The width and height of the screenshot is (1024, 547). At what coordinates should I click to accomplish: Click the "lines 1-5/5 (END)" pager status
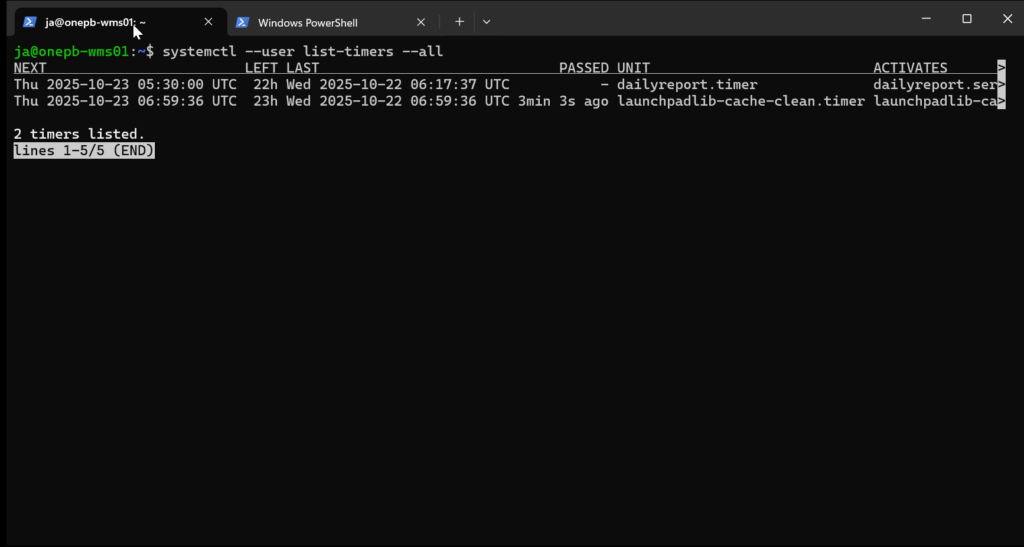84,151
